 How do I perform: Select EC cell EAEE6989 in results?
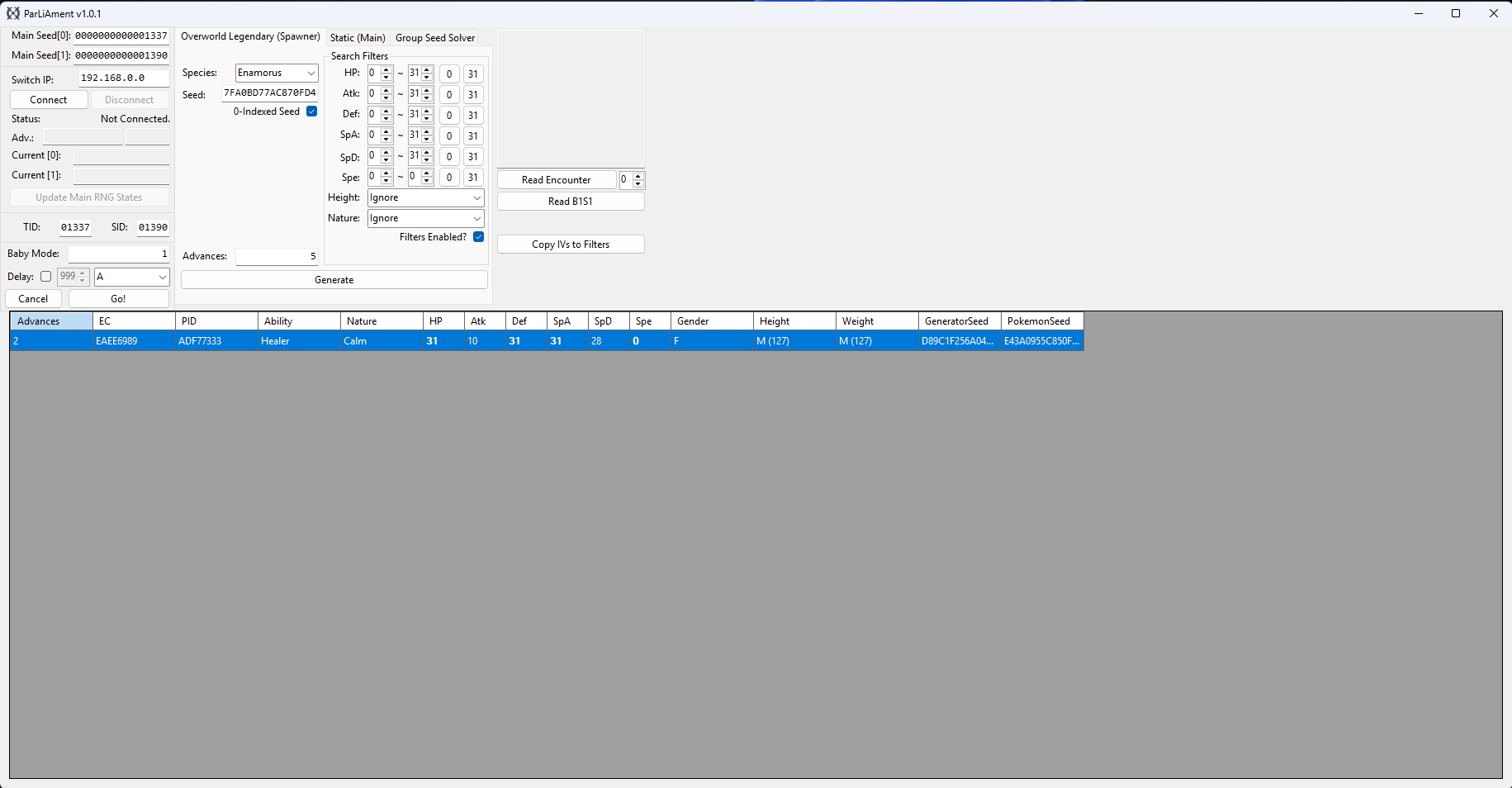134,340
